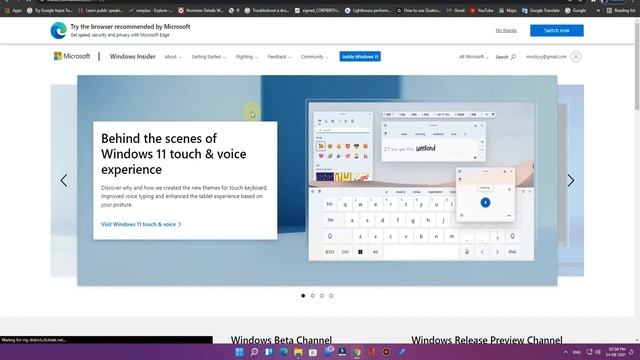Open the Windows Insider home link

click(133, 57)
